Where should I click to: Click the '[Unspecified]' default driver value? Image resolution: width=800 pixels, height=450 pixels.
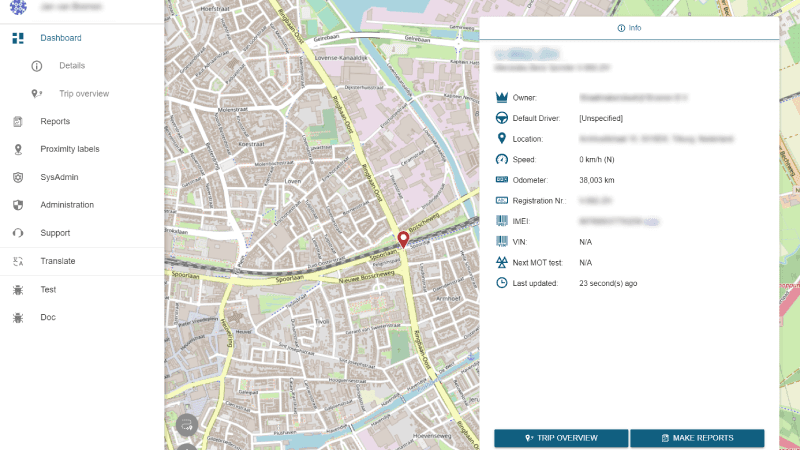pyautogui.click(x=601, y=118)
